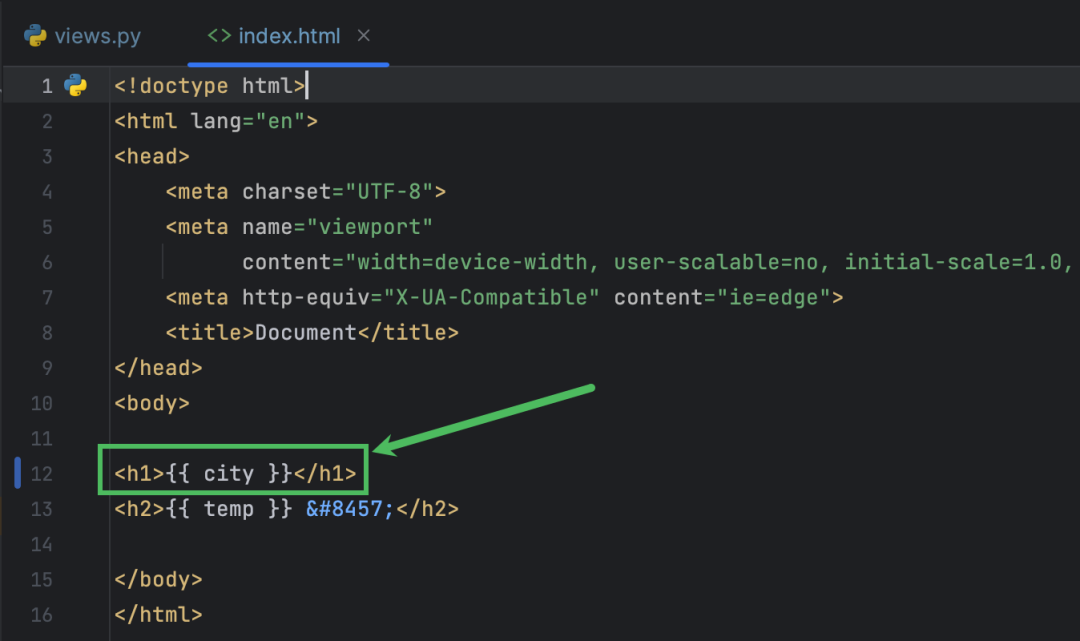Click the h2 temp template line
This screenshot has width=1080, height=641.
[287, 509]
